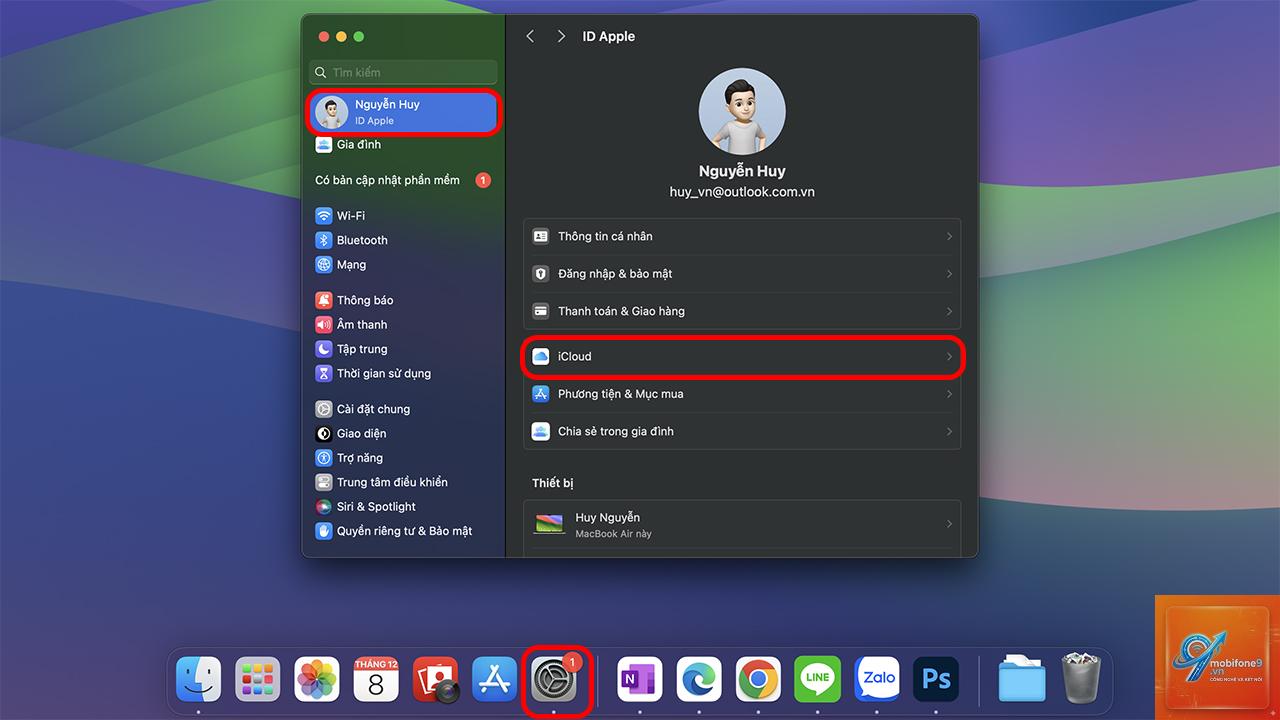Expand Thanh toán & Giao hàng chevron

[x=949, y=312]
